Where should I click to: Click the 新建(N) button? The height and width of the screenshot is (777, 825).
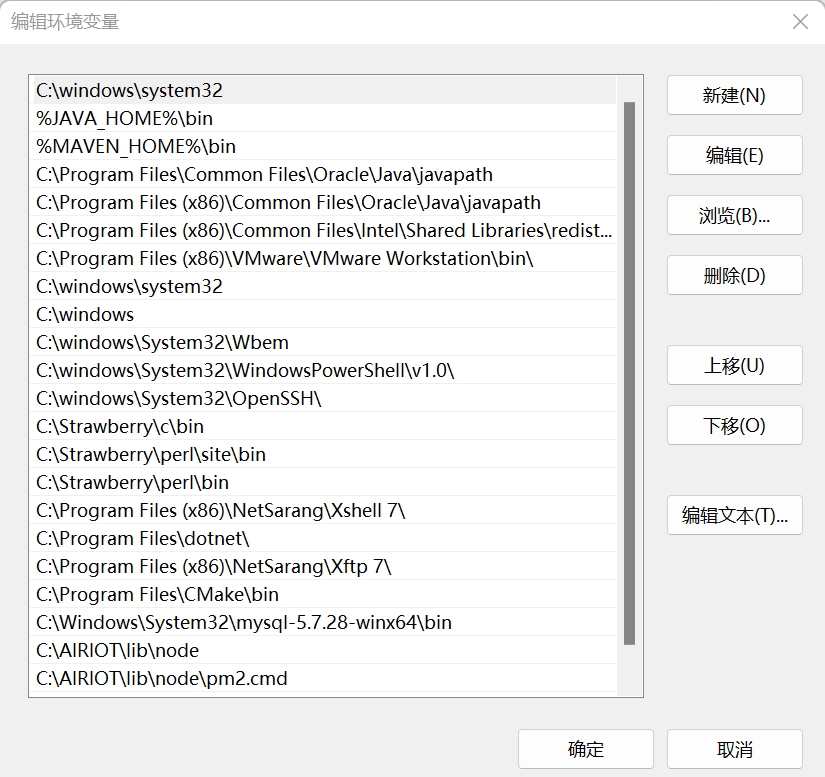[734, 95]
